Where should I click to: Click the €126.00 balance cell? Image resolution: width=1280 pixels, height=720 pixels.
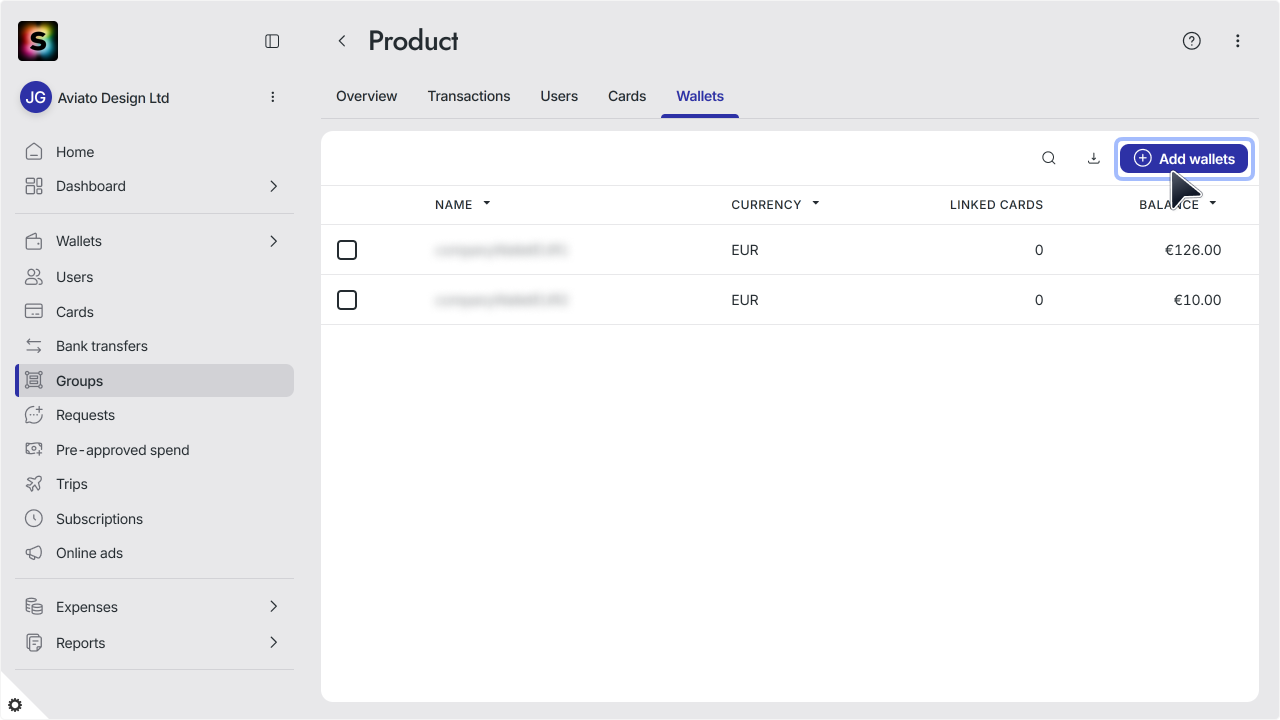[x=1193, y=250]
